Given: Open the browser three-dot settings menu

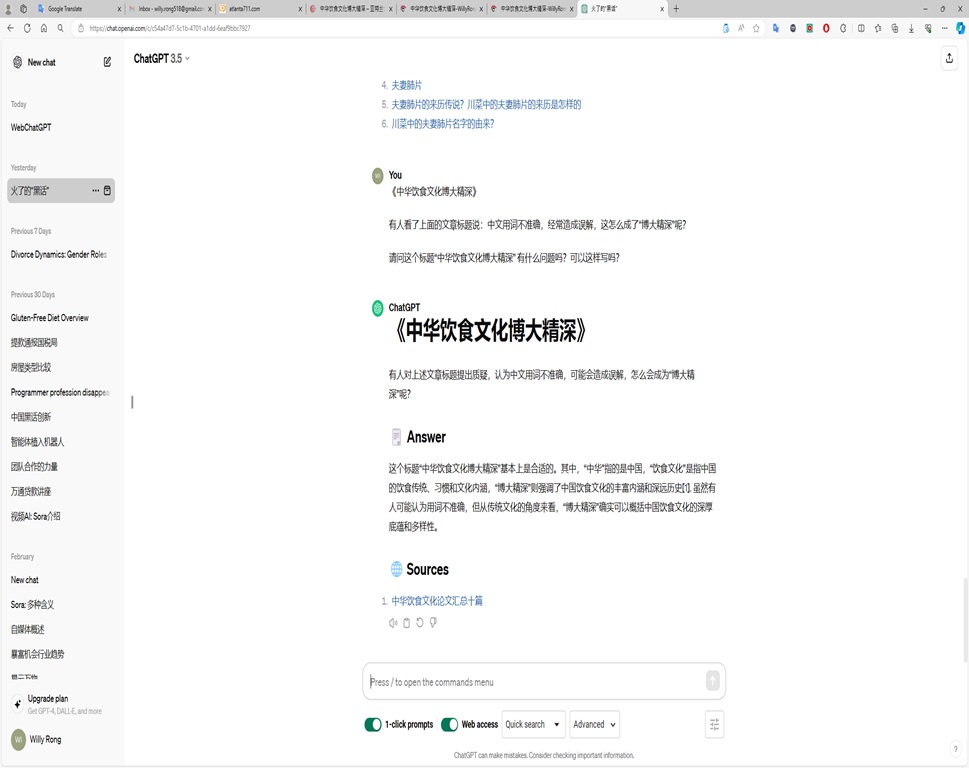Looking at the screenshot, I should tap(944, 28).
